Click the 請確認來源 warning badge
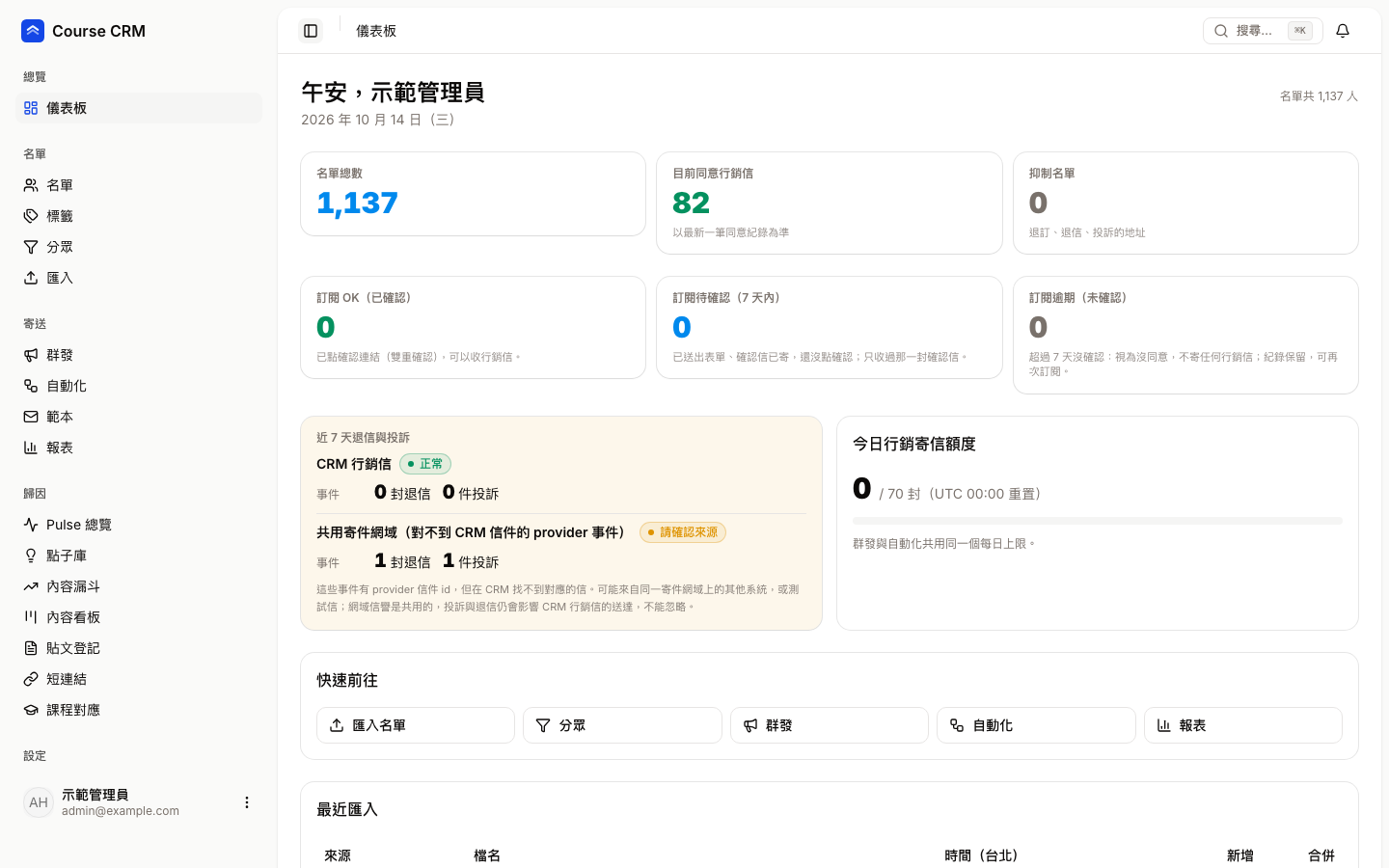This screenshot has width=1389, height=868. [683, 532]
